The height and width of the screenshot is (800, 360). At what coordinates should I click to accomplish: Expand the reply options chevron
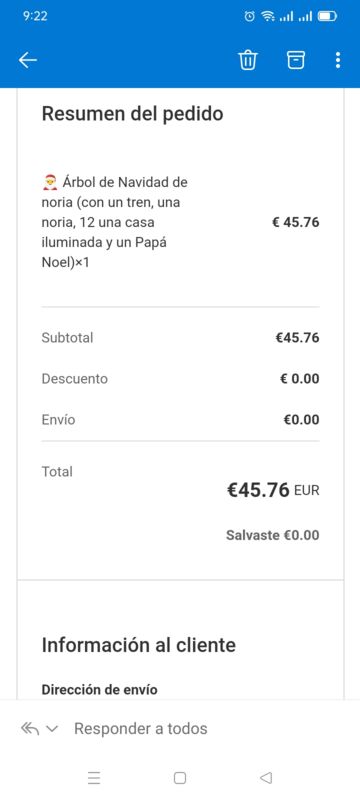(x=52, y=729)
